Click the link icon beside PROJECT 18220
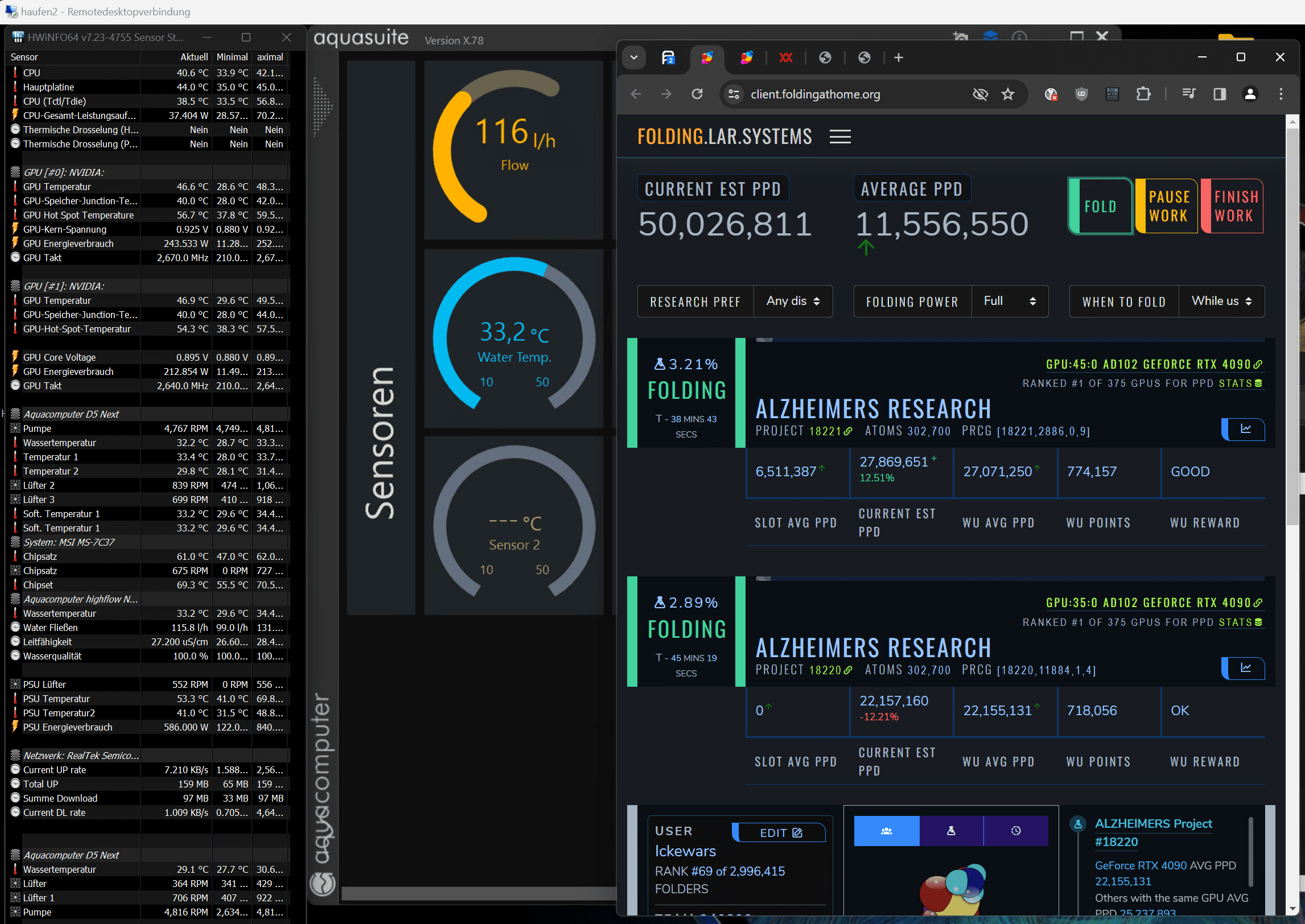1305x924 pixels. 848,670
